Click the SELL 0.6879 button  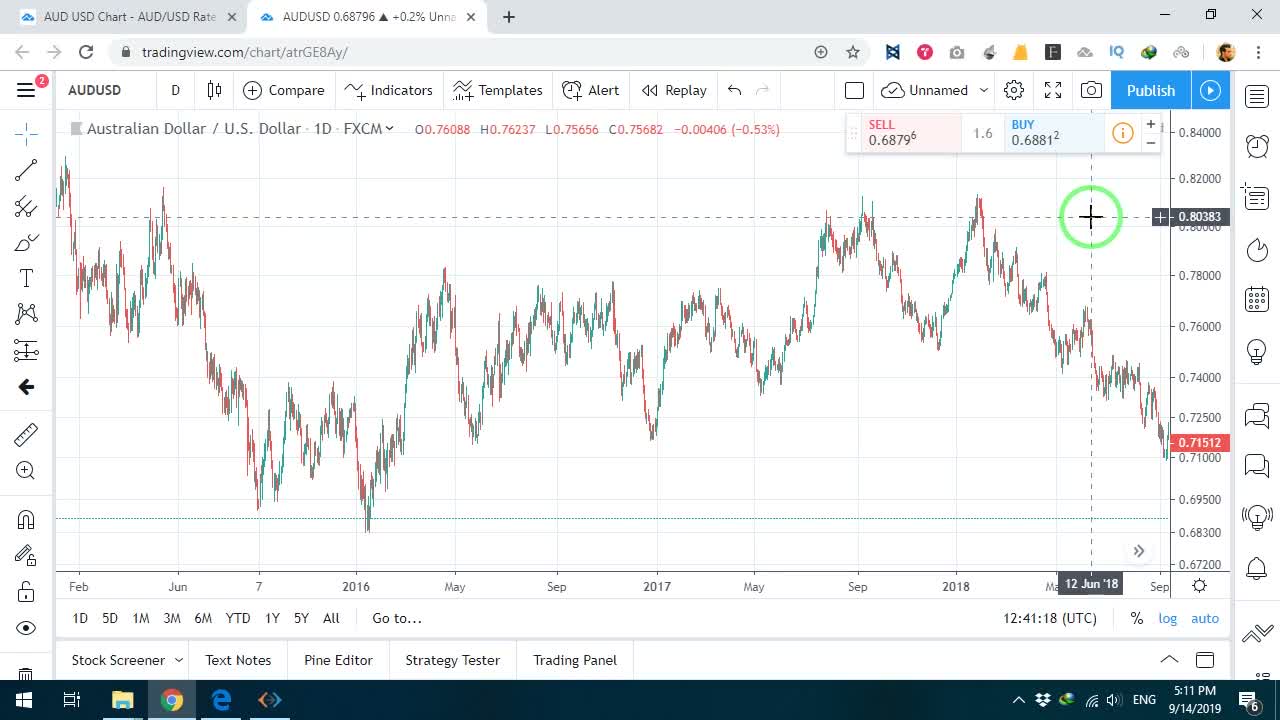click(x=911, y=133)
